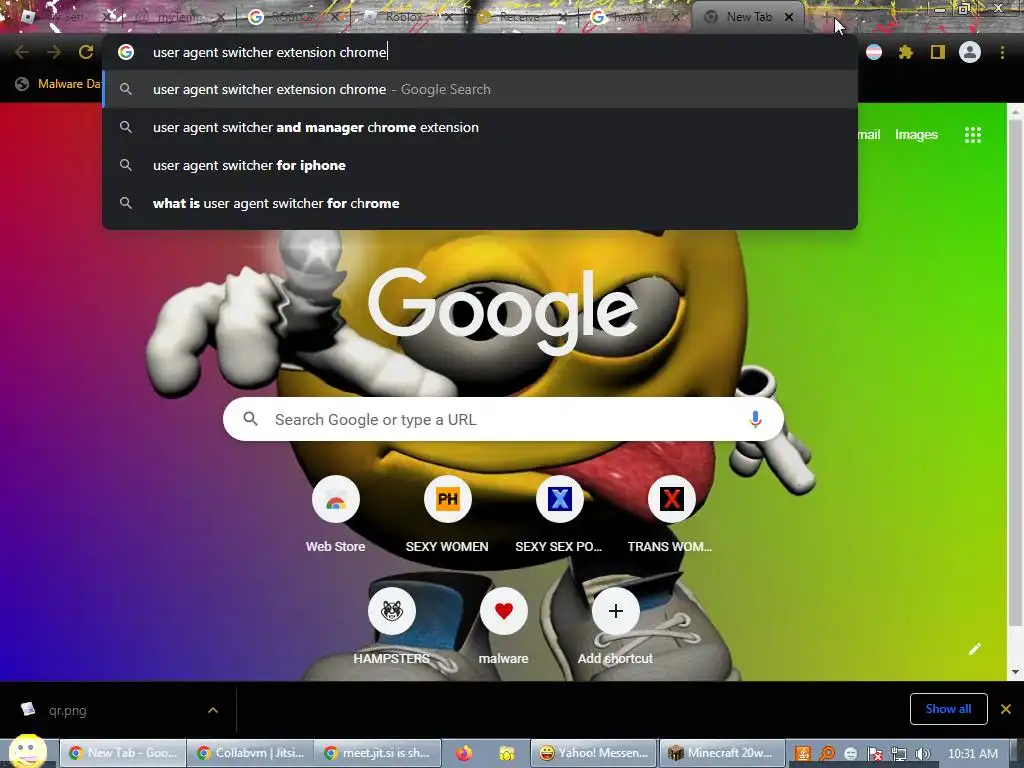
Task: Click the forward navigation arrow
Action: click(x=54, y=52)
